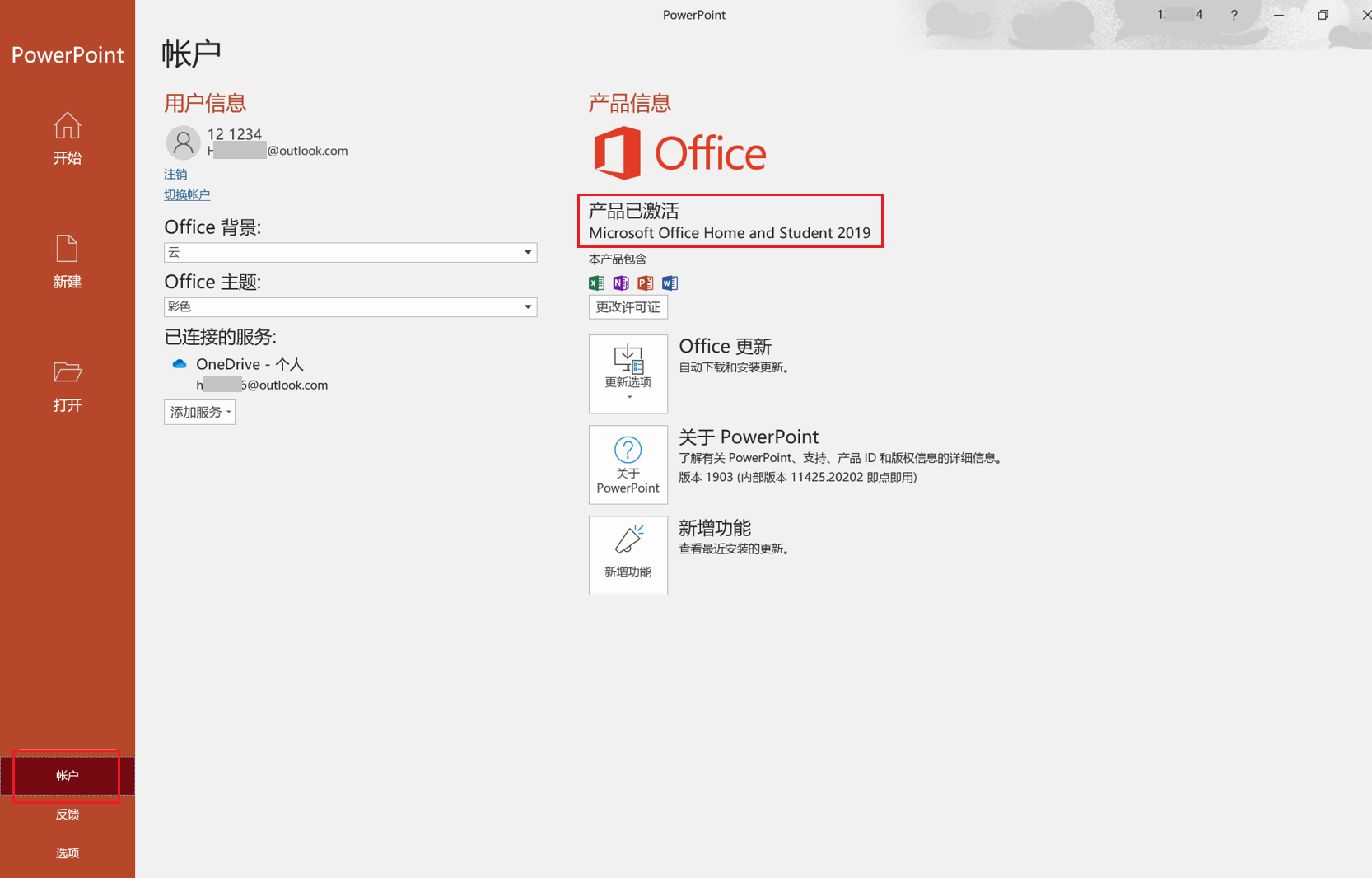Click the Excel icon under 本产品包含
Screen dimensions: 1372x878
tap(595, 283)
